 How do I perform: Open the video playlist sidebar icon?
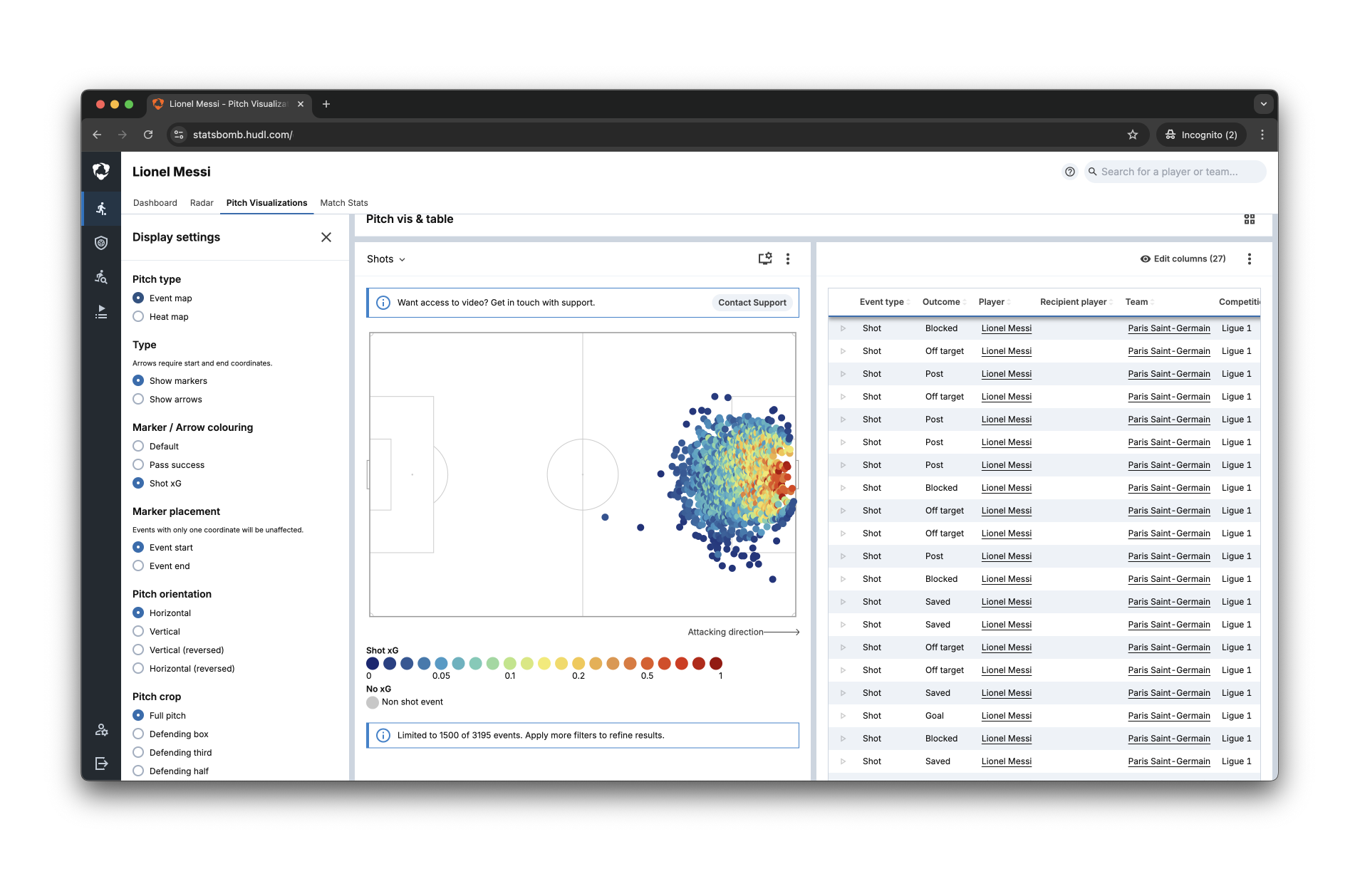tap(101, 311)
